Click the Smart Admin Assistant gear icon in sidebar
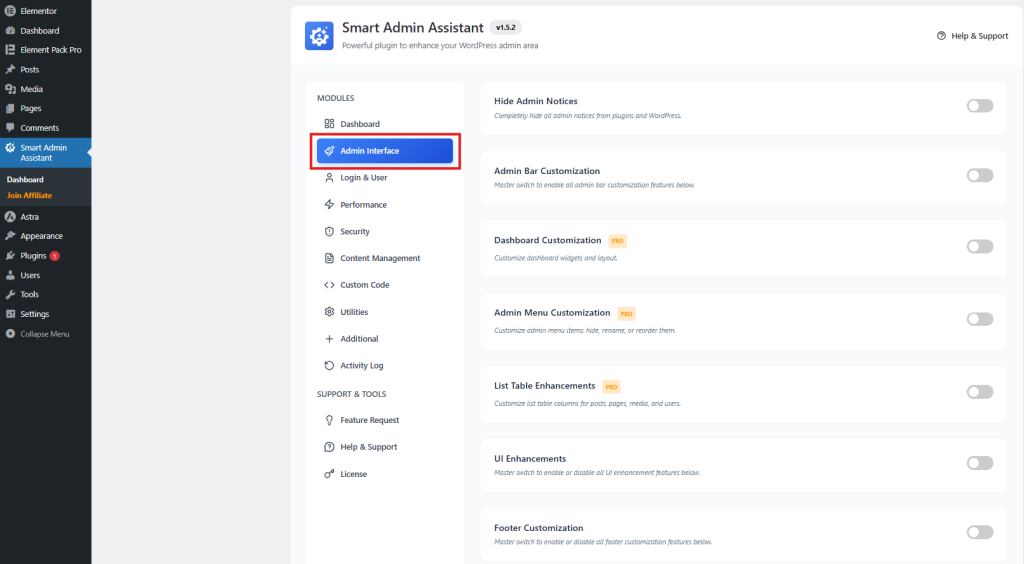Image resolution: width=1024 pixels, height=564 pixels. pos(10,148)
